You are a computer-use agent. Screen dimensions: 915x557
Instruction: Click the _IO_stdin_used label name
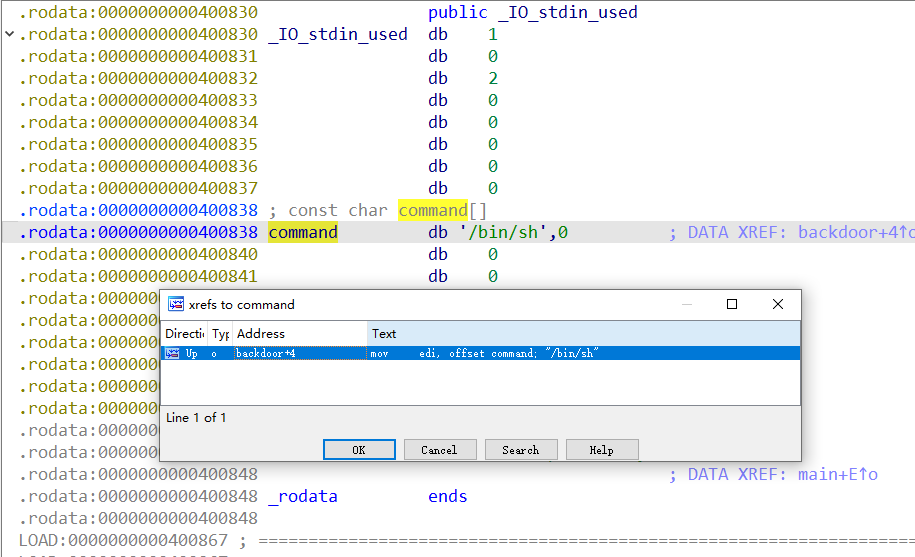[337, 35]
